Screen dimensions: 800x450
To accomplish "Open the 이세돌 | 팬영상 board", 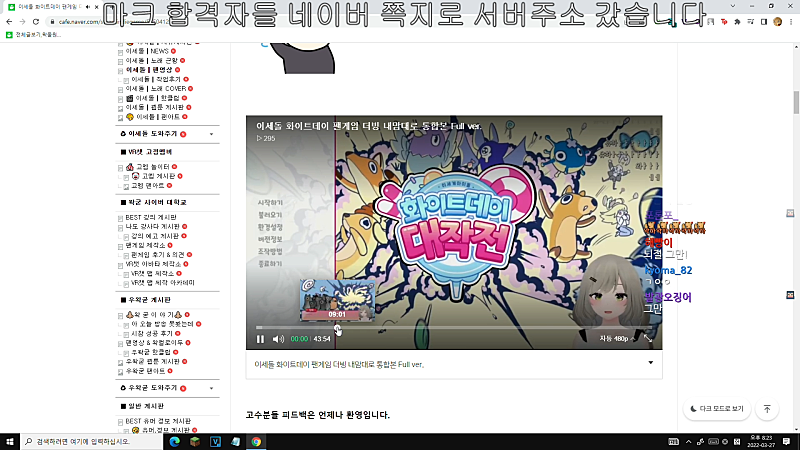I will [x=149, y=70].
